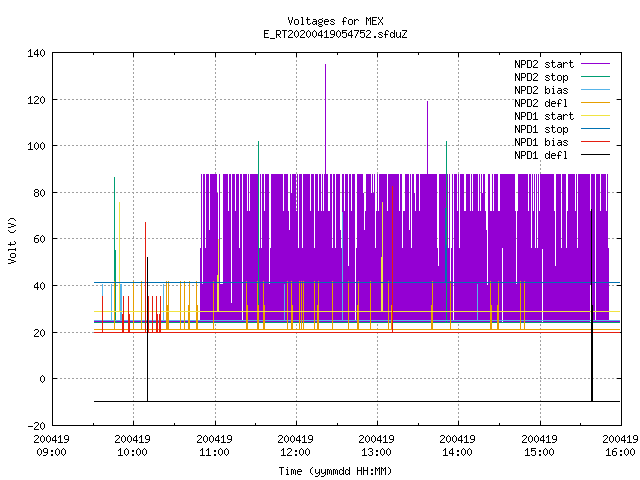The image size is (640, 480).
Task: Click the tall red spike reaching 82 V after 13:00
Action: (x=392, y=259)
